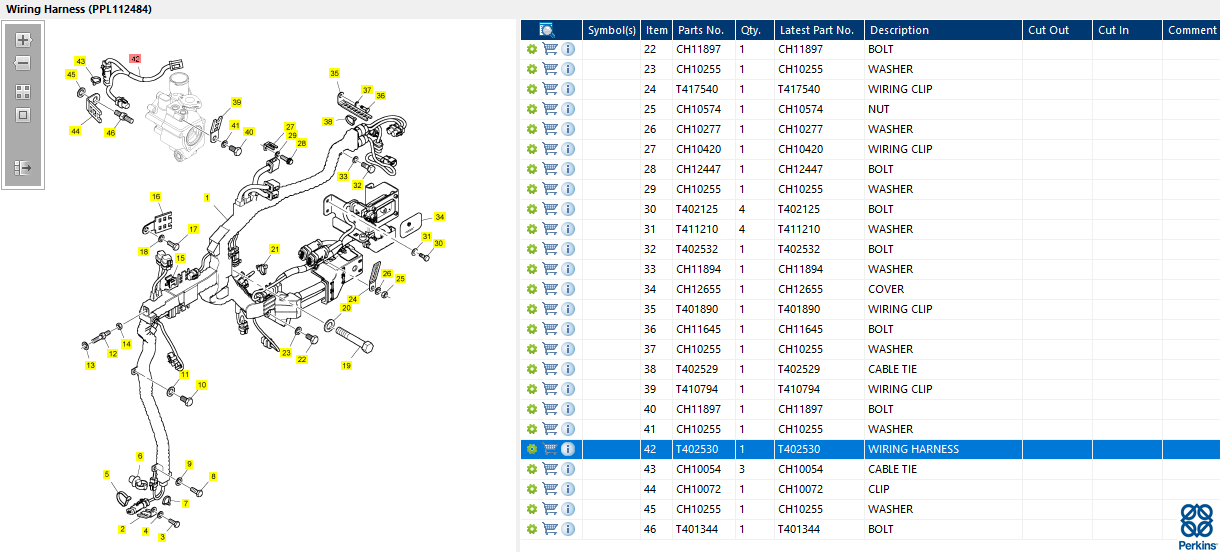Click the highlighted callout 42 on diagram
1220x552 pixels.
tap(135, 59)
